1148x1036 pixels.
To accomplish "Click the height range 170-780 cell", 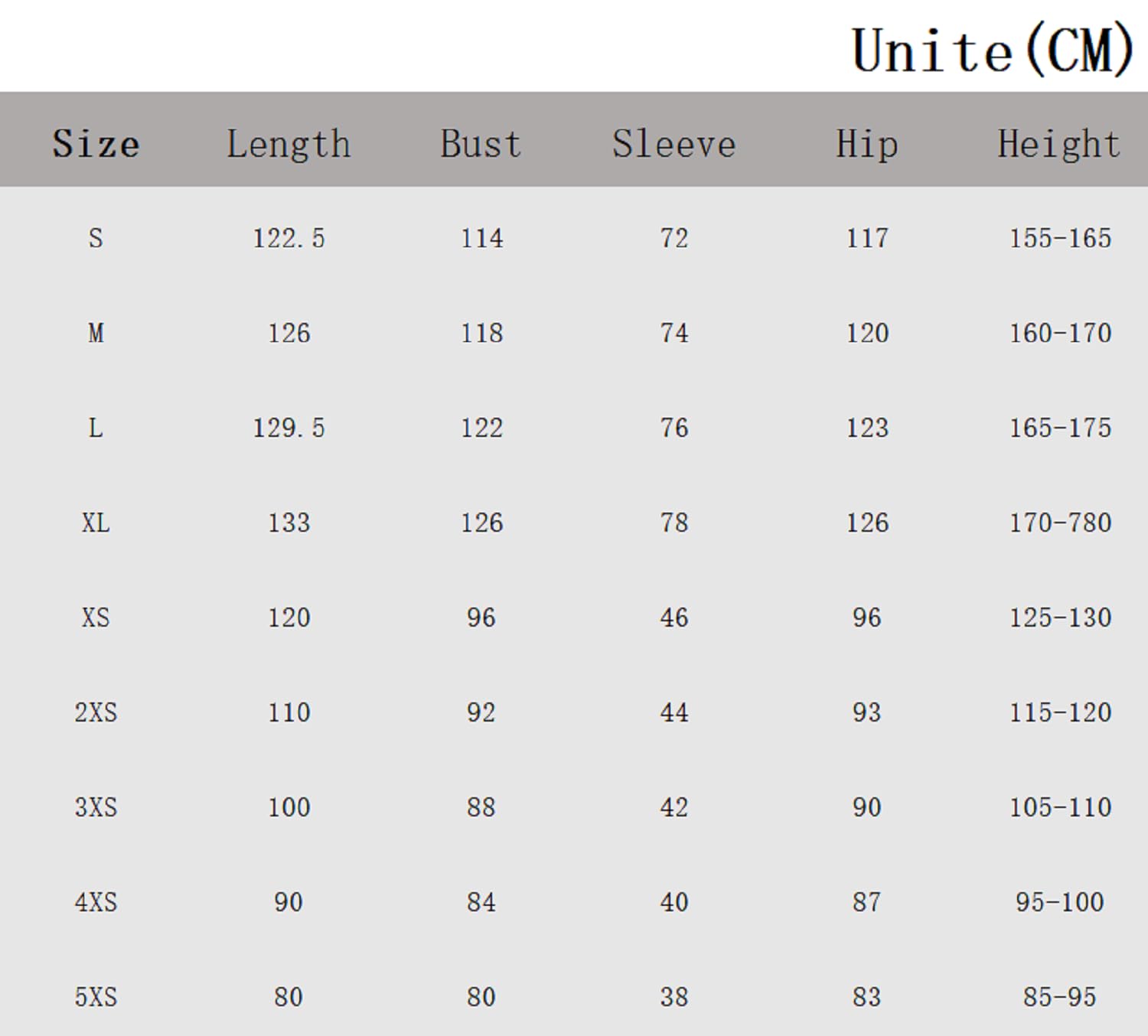I will click(x=1060, y=523).
